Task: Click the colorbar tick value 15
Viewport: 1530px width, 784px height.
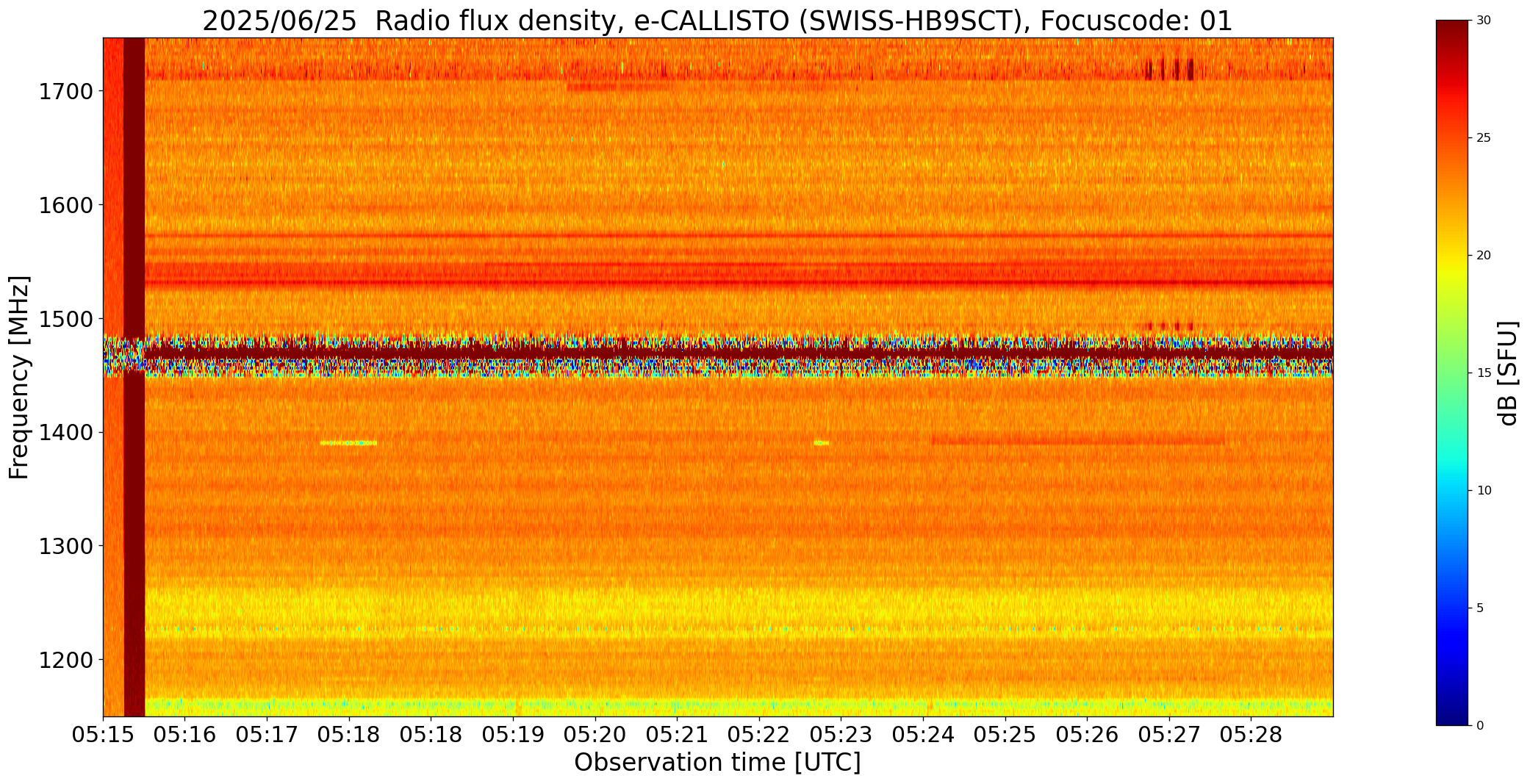Action: tap(1484, 373)
